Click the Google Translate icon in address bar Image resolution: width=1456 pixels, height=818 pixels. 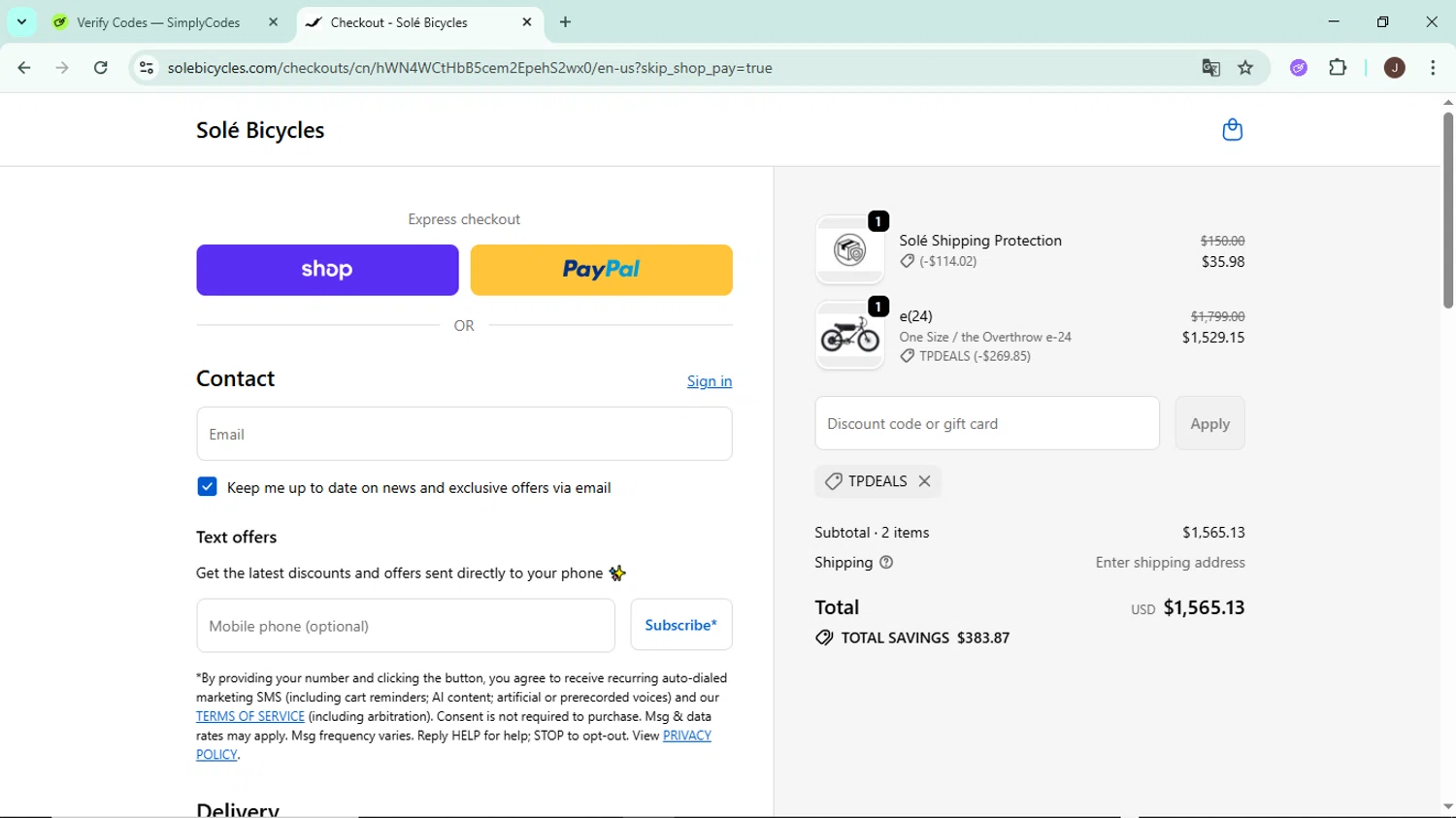[1210, 68]
